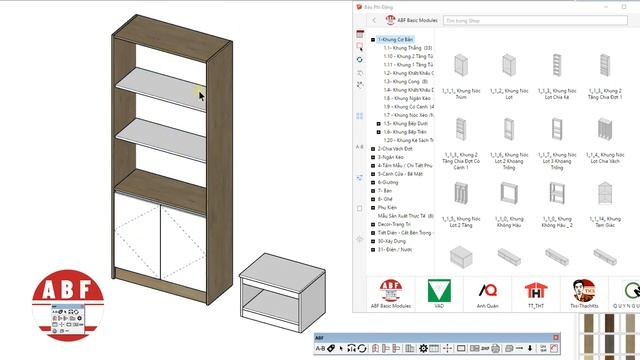The height and width of the screenshot is (360, 640).
Task: Toggle the square checkbox icon in shop sidebar
Action: click(360, 208)
